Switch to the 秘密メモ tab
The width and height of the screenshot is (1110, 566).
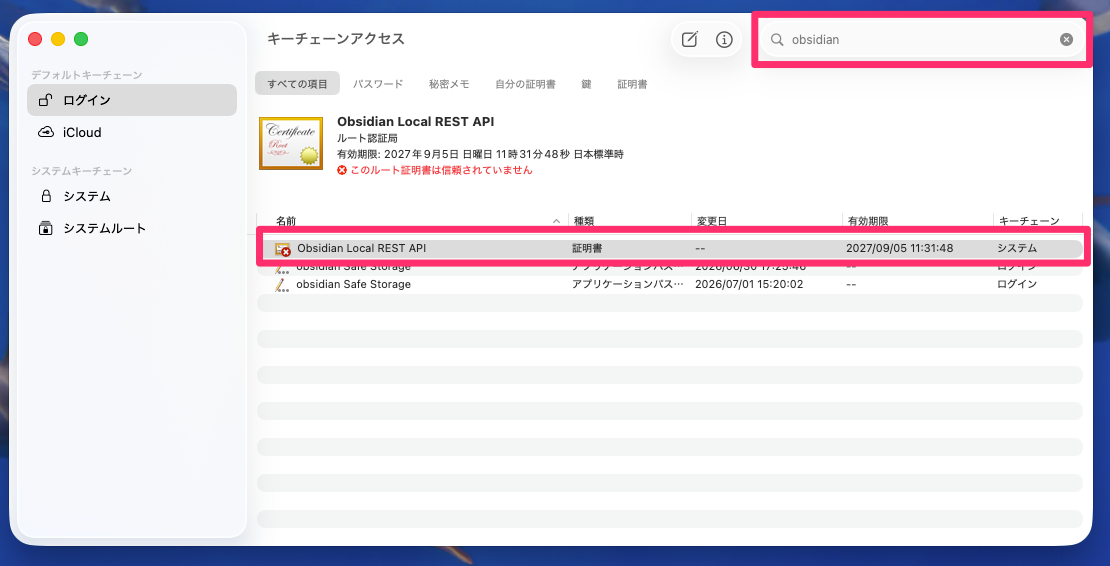pos(449,83)
